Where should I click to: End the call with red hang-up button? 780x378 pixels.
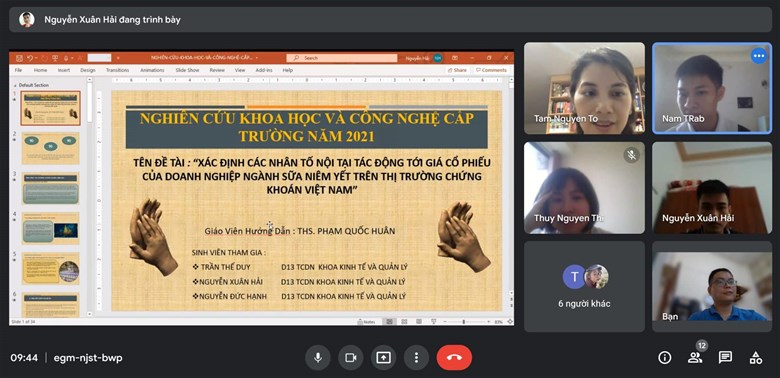coord(454,358)
